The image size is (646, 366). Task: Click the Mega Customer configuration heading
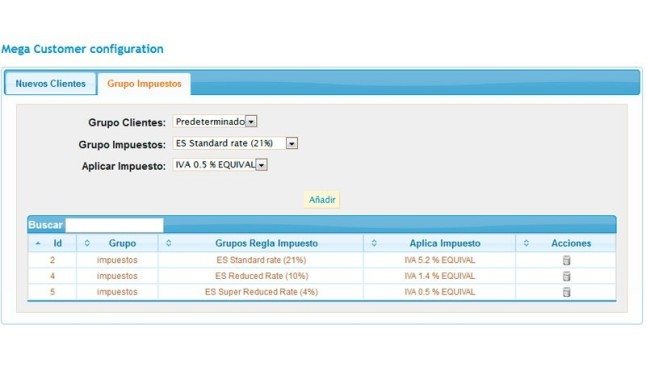coord(82,49)
